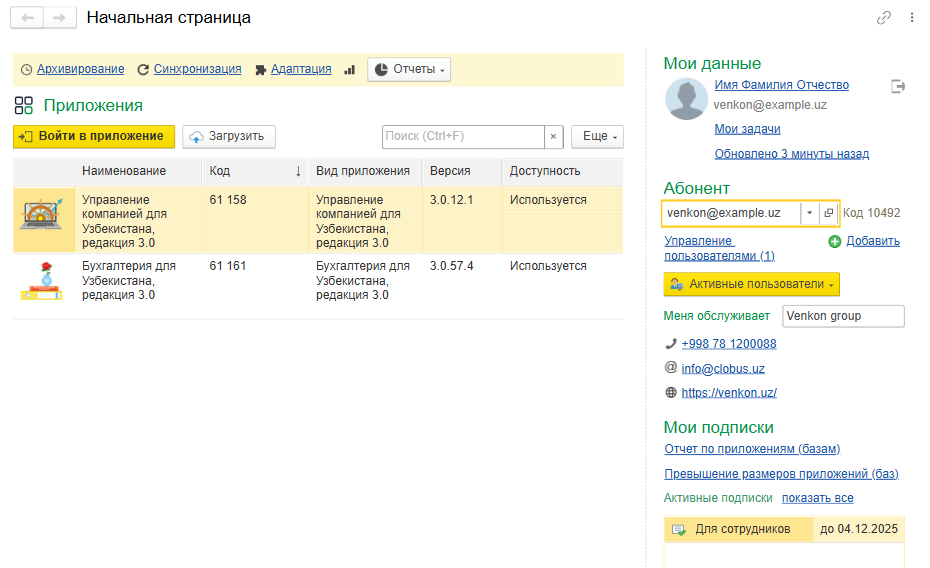Expand the Еще menu
This screenshot has width=930, height=568.
[597, 136]
